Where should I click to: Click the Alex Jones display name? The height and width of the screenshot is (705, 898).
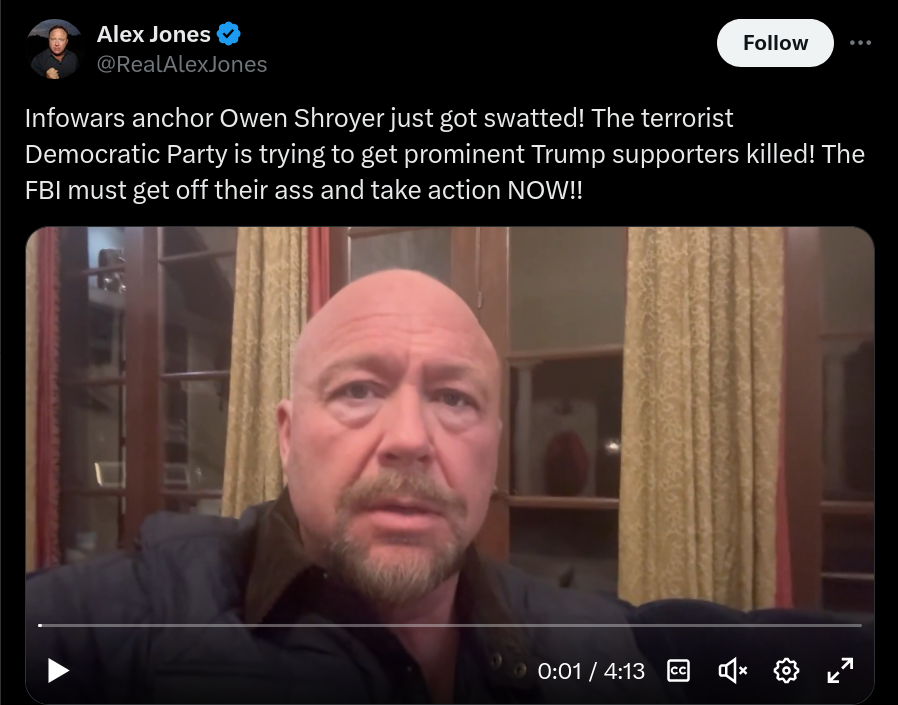coord(153,34)
